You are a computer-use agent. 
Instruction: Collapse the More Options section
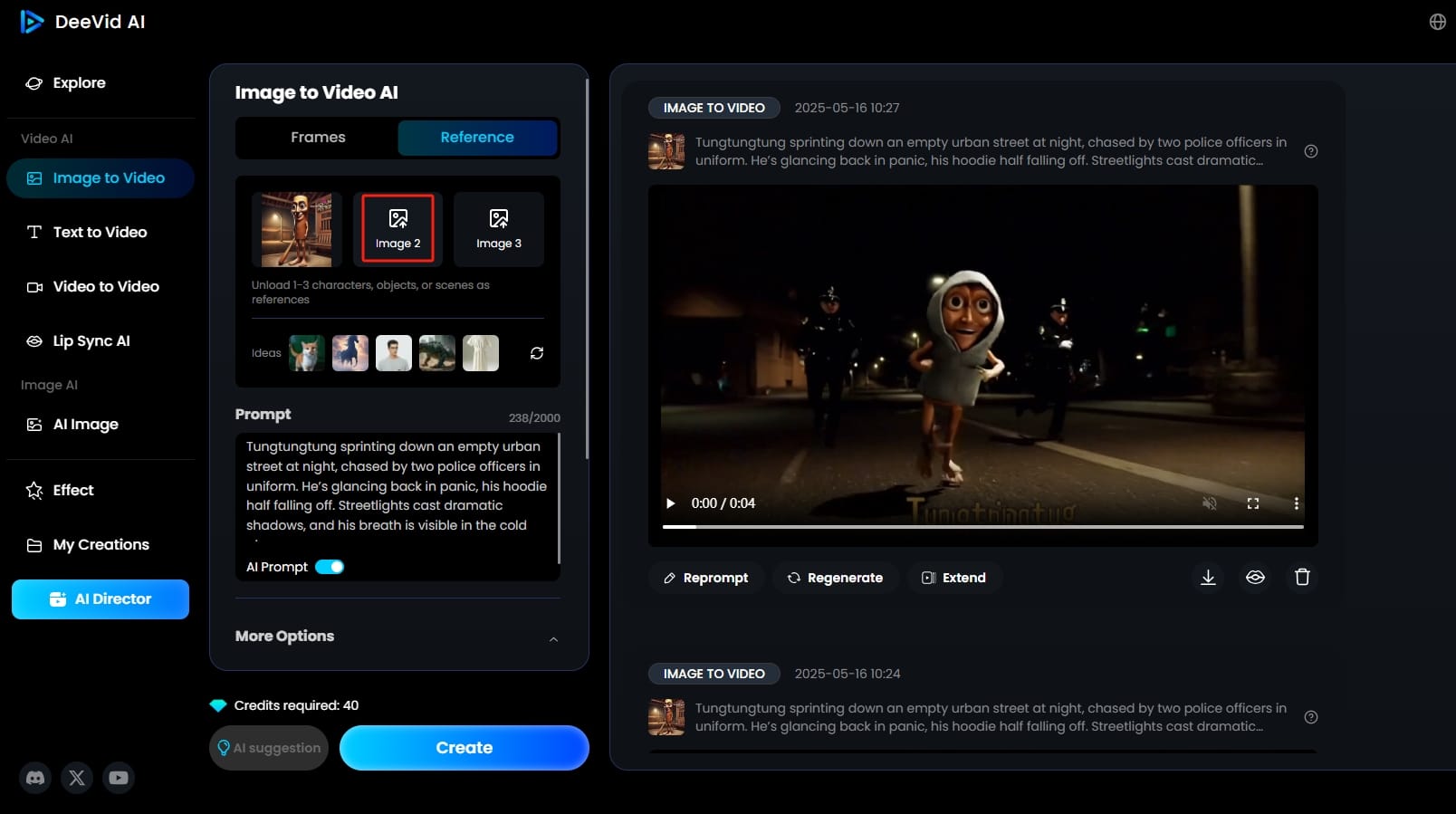point(553,639)
